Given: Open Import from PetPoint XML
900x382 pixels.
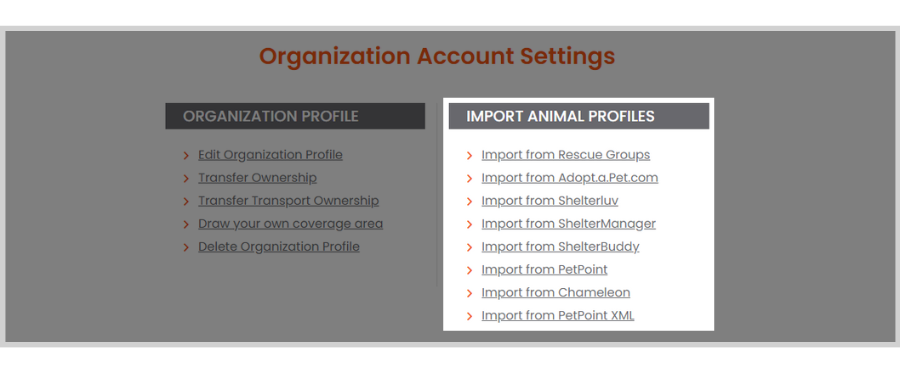Looking at the screenshot, I should (x=558, y=315).
